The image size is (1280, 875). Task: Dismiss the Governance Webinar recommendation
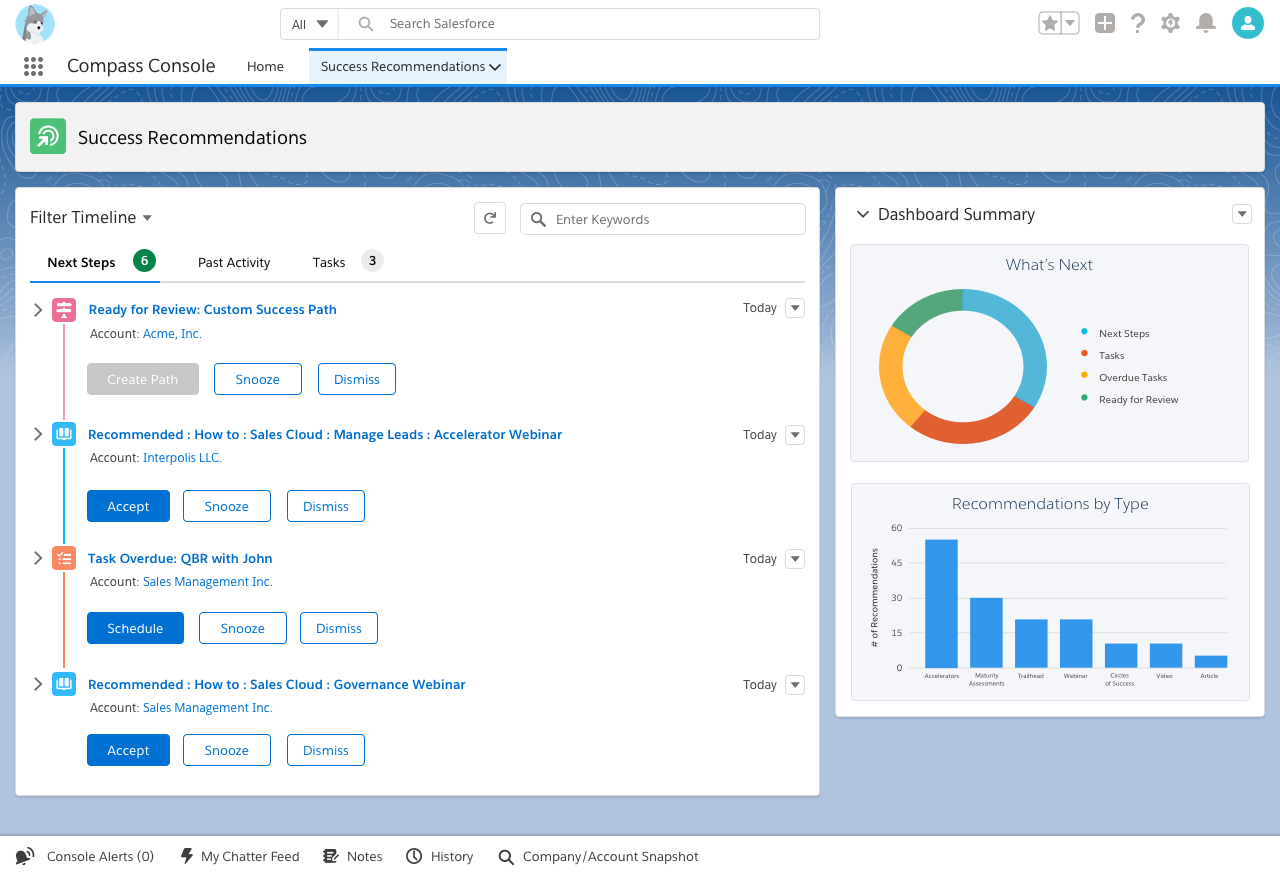point(326,750)
